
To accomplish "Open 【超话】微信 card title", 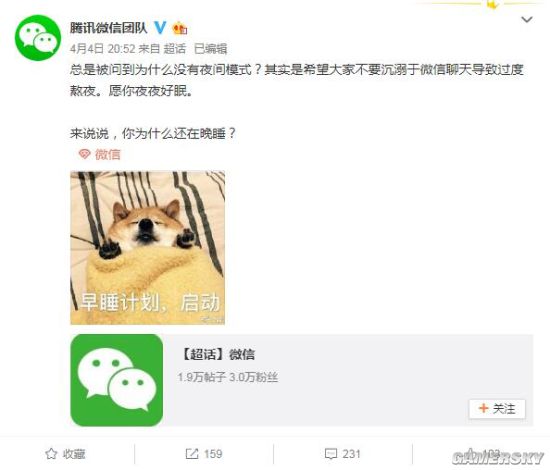I will point(217,354).
